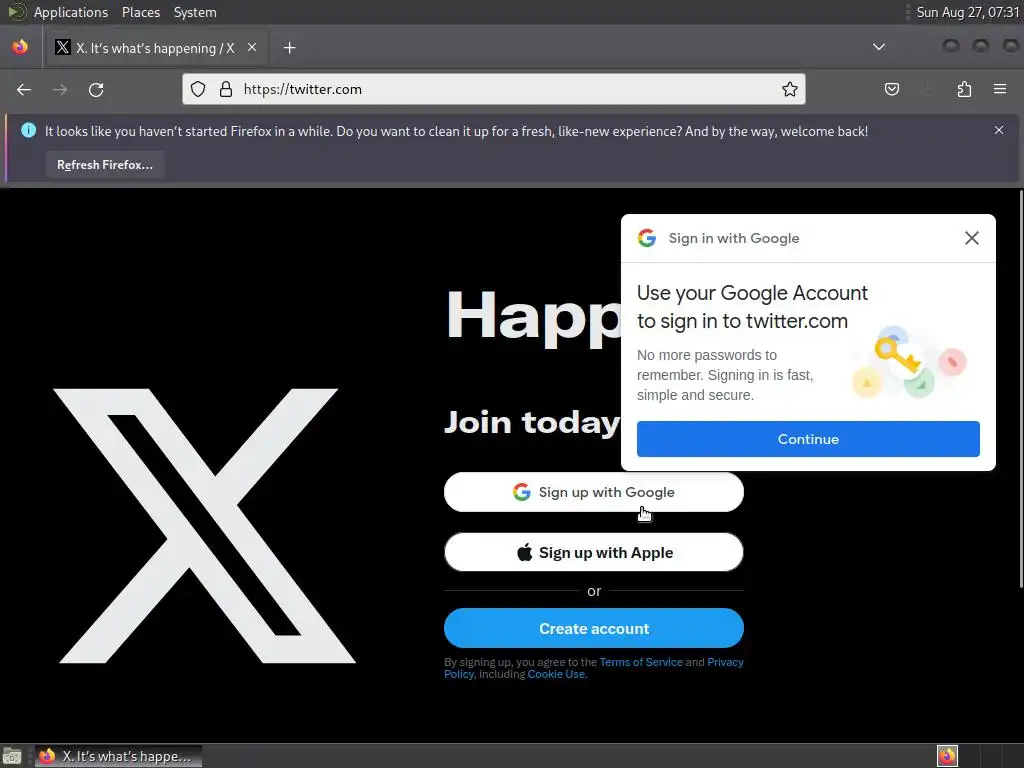Click the Refresh Firefox button

[104, 165]
